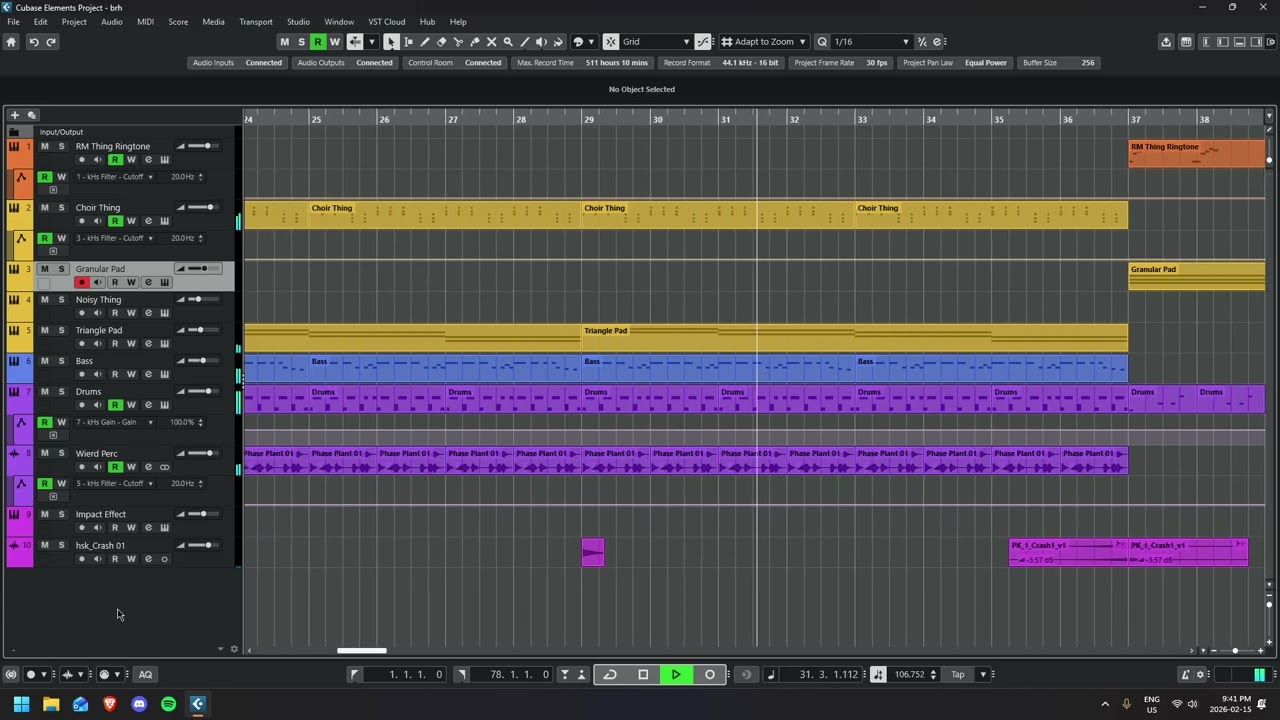Open '3 - kHs Filter - Cutoff' parameter dropdown
The height and width of the screenshot is (720, 1280).
tap(114, 238)
